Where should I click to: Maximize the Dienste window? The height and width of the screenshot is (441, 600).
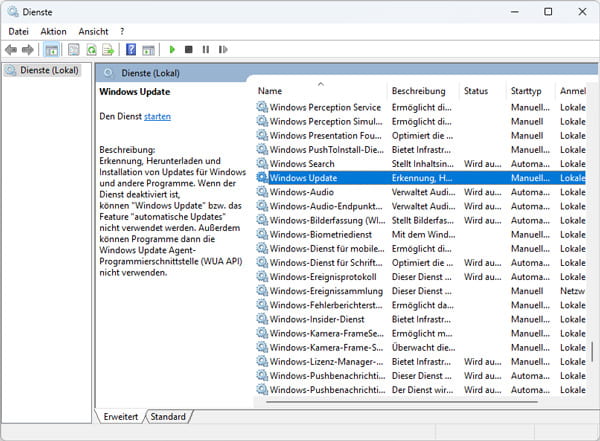point(548,12)
